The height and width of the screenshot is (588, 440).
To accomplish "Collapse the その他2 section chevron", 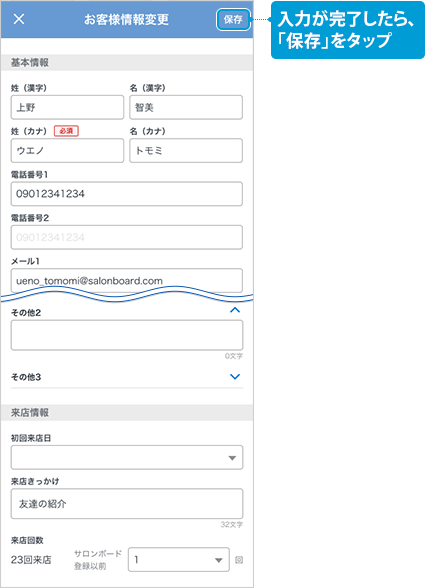I will pos(235,310).
